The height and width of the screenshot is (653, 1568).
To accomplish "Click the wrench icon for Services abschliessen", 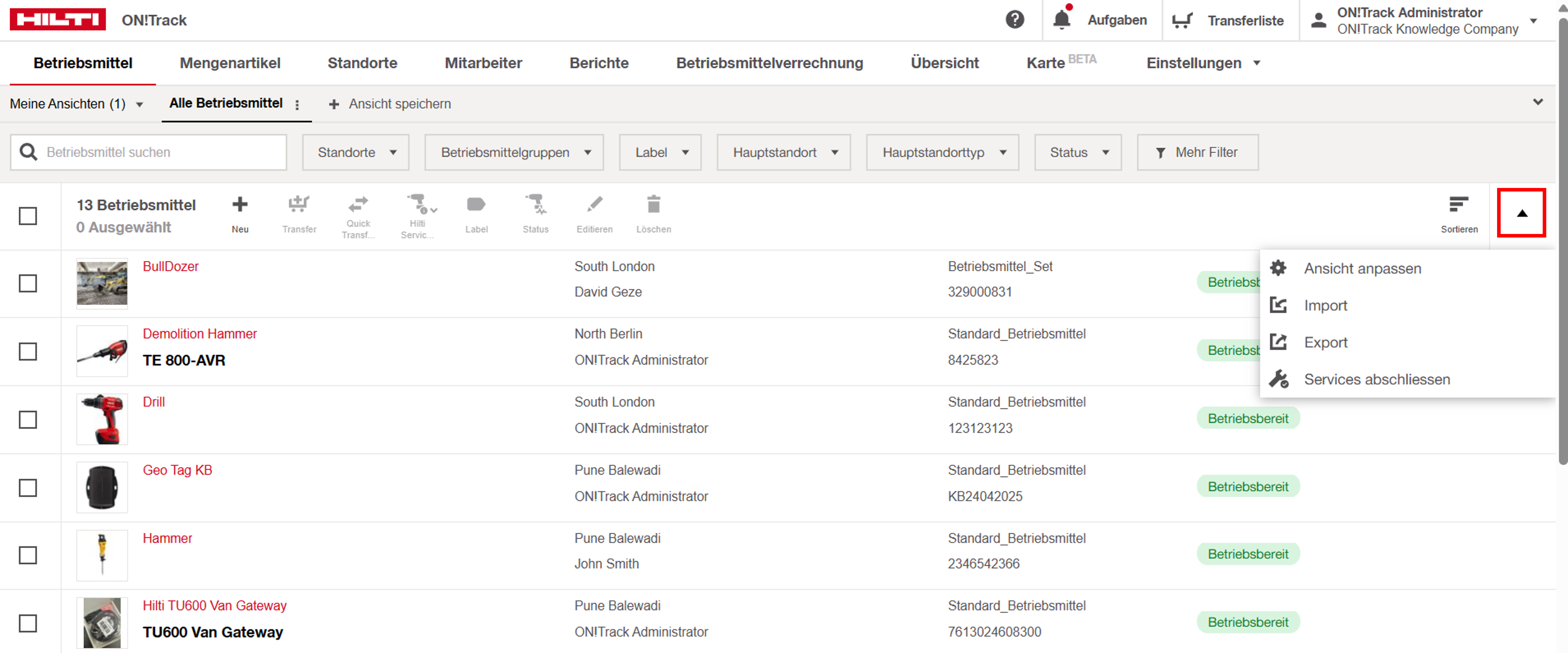I will pyautogui.click(x=1278, y=379).
